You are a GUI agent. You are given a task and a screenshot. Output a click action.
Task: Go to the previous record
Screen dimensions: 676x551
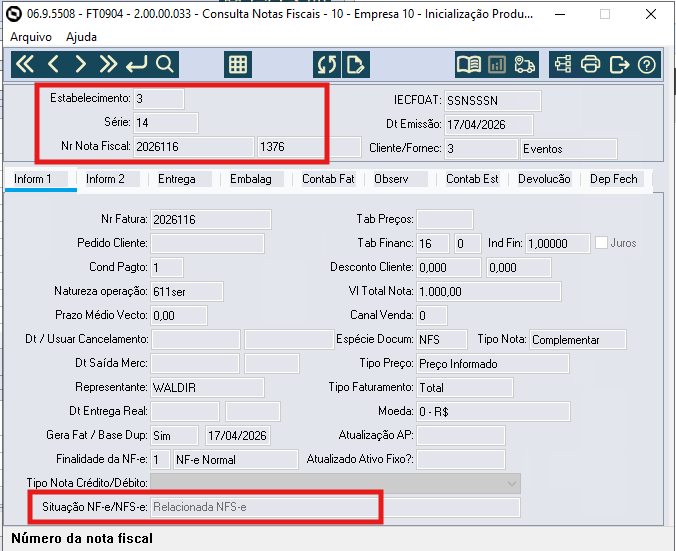[x=53, y=65]
